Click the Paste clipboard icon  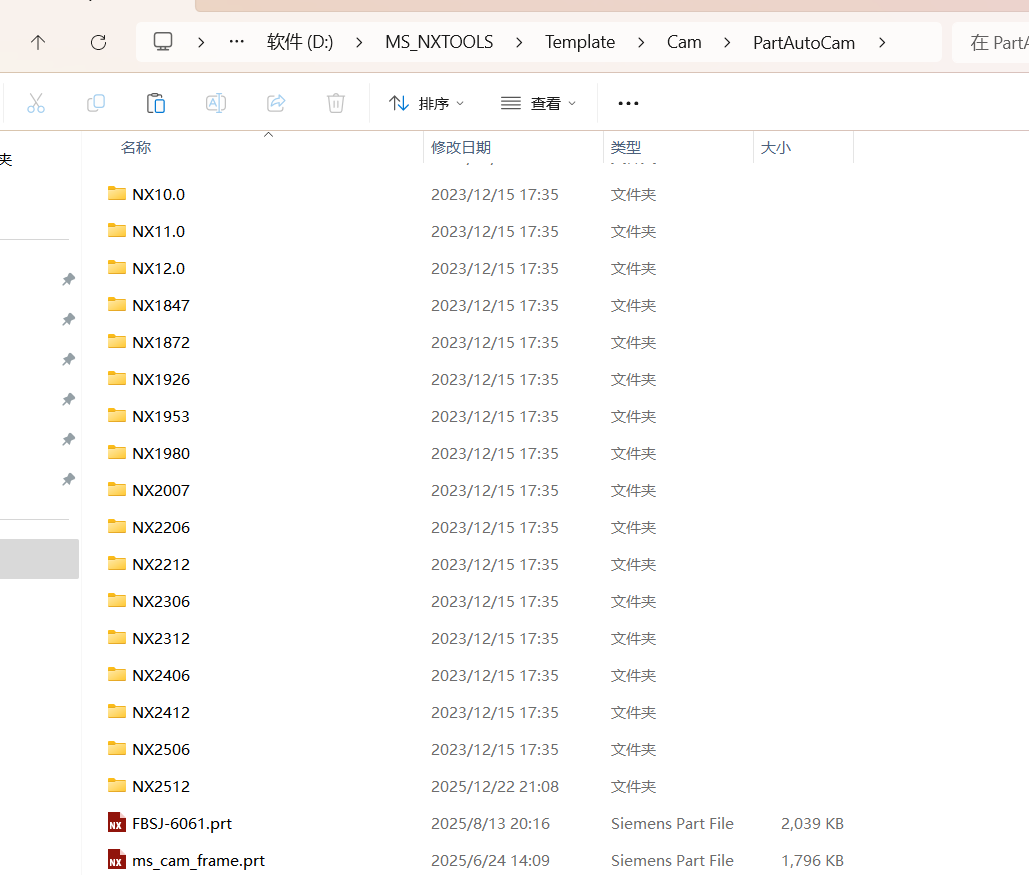point(156,103)
